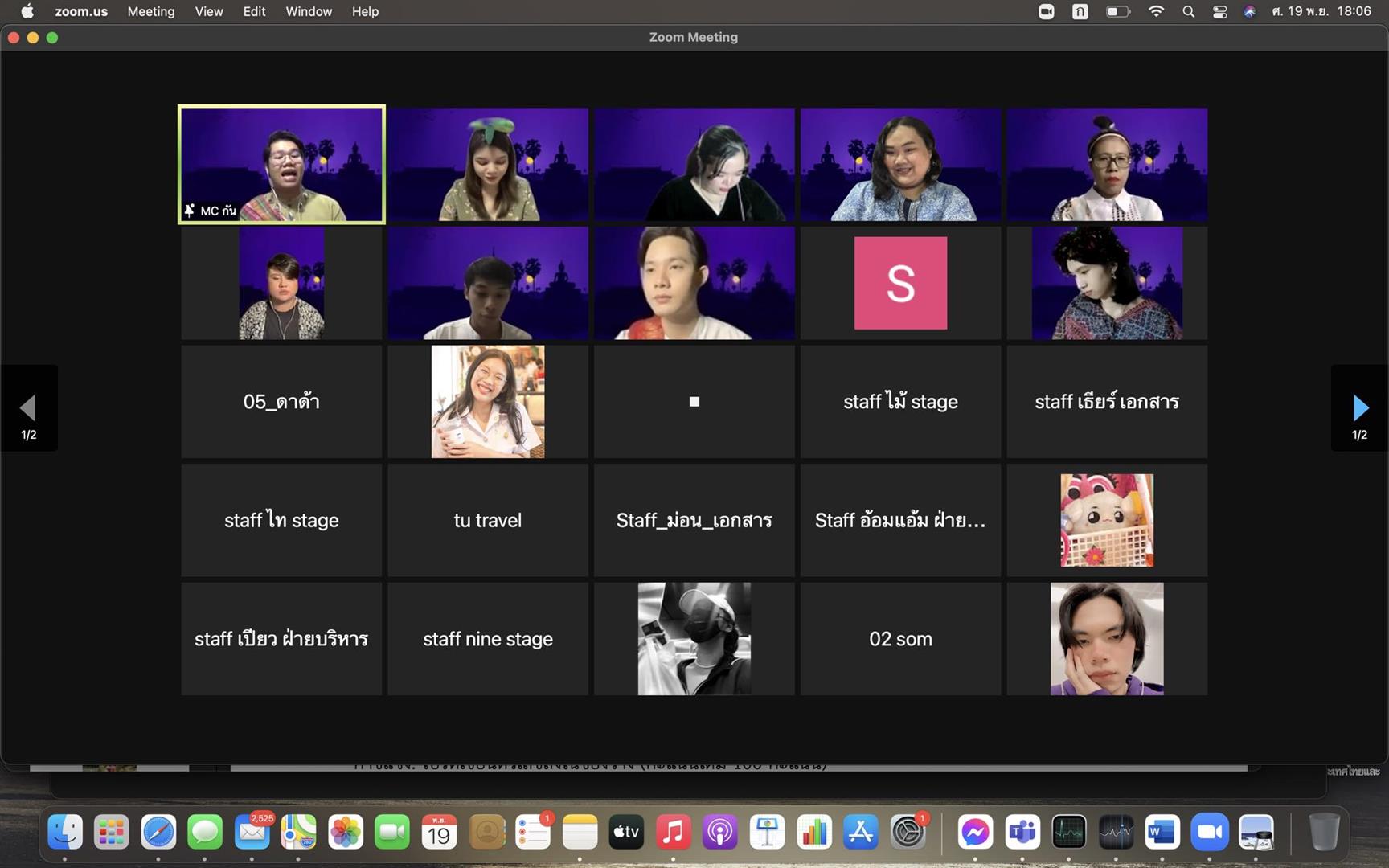Open the View menu
The height and width of the screenshot is (868, 1389).
click(209, 11)
